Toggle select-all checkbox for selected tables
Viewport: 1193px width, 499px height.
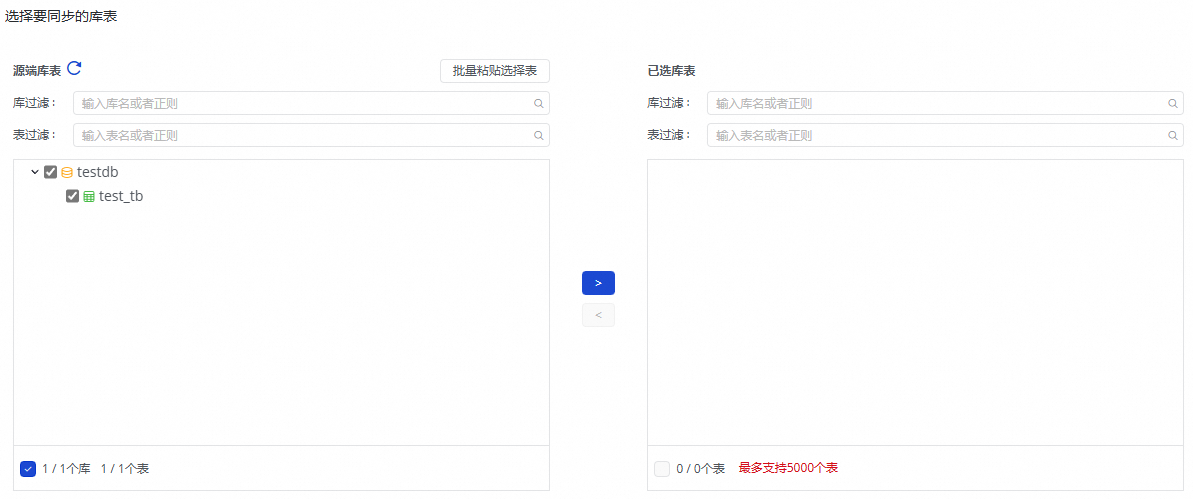coord(662,469)
